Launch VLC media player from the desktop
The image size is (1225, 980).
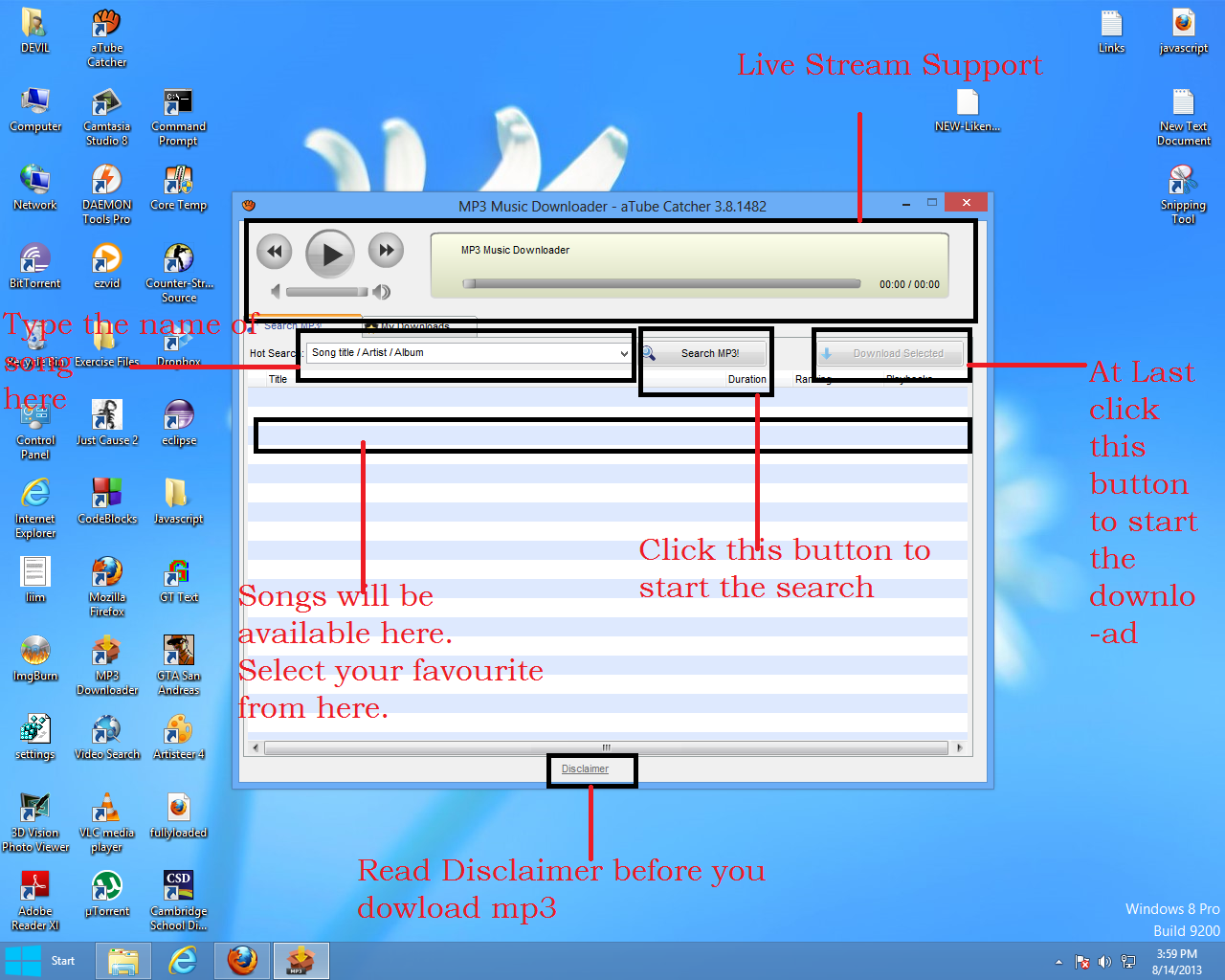pyautogui.click(x=106, y=809)
